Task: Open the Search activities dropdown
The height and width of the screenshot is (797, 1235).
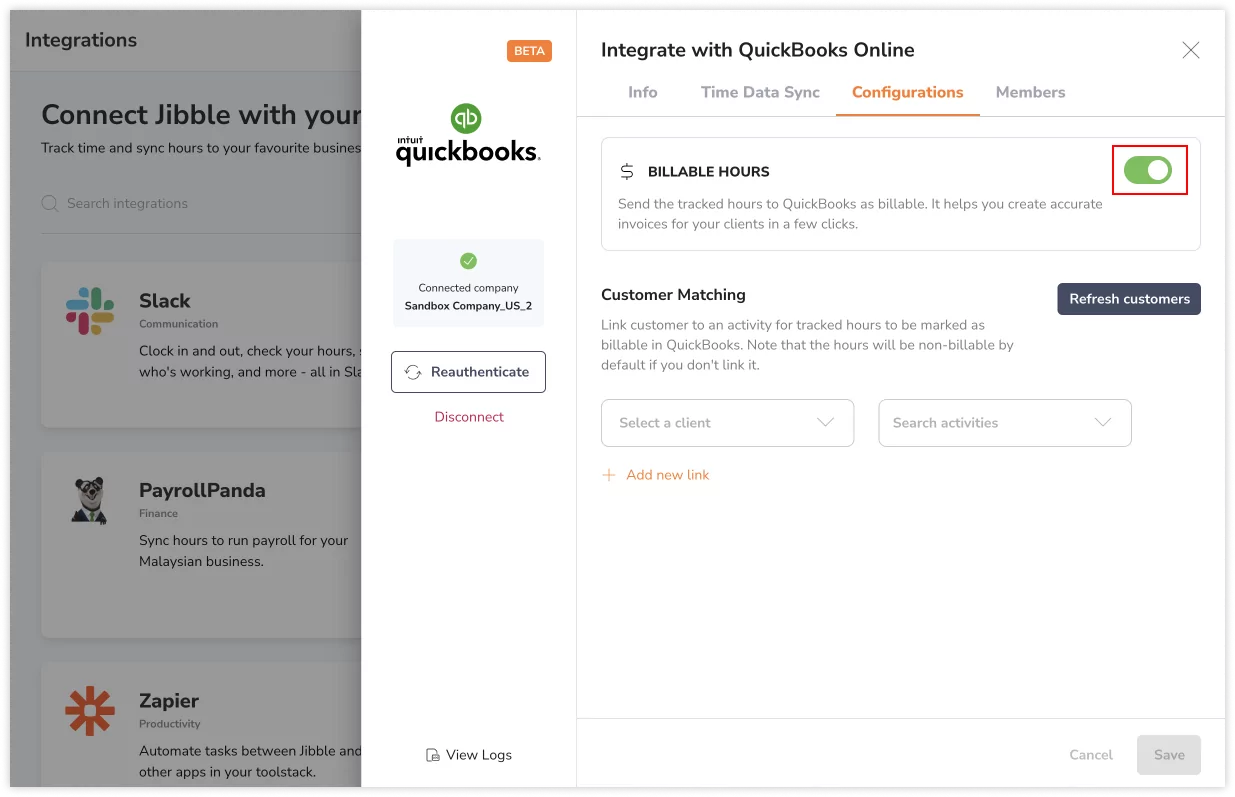Action: [1005, 423]
